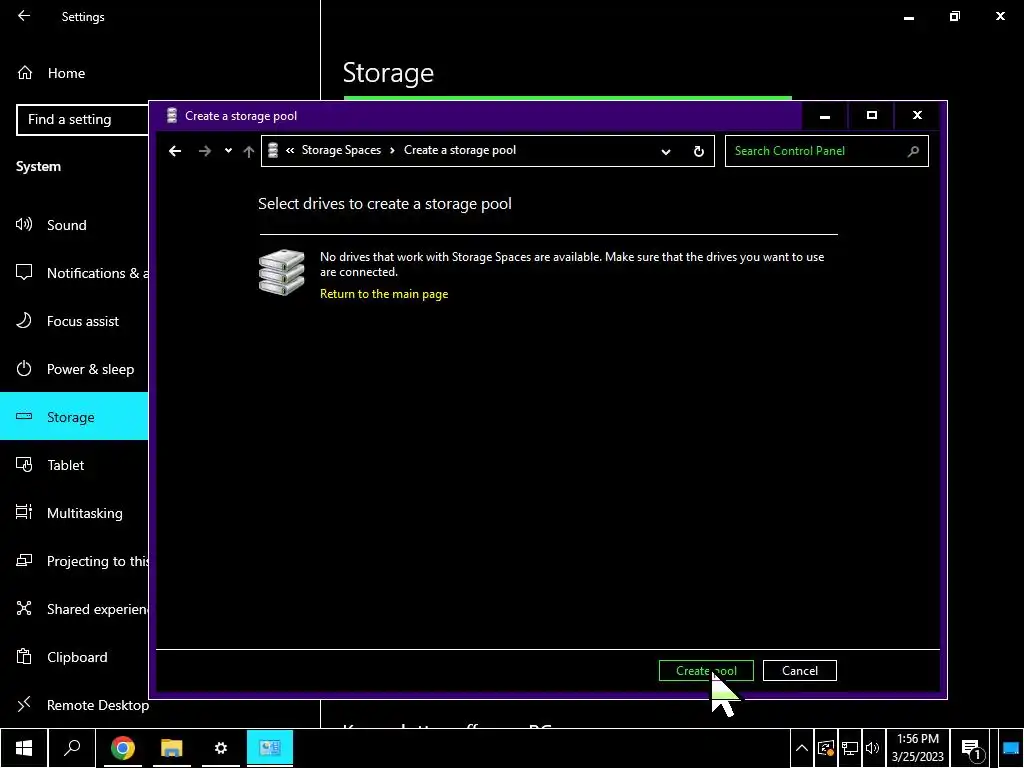Image resolution: width=1024 pixels, height=768 pixels.
Task: Go back in Settings window
Action: pos(24,16)
